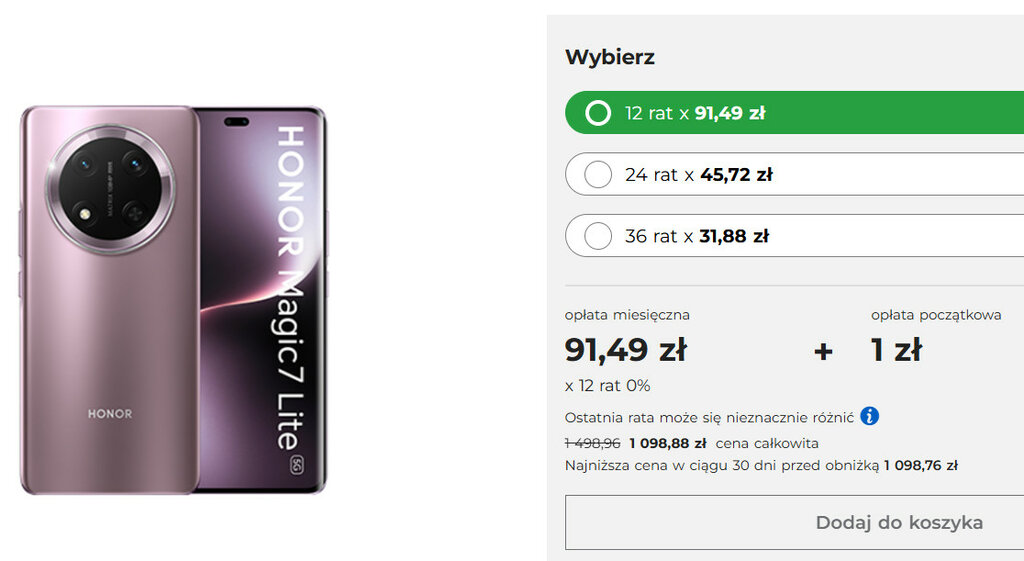1024x561 pixels.
Task: Click the HONOR Magic7 Lite product image
Action: (x=174, y=300)
